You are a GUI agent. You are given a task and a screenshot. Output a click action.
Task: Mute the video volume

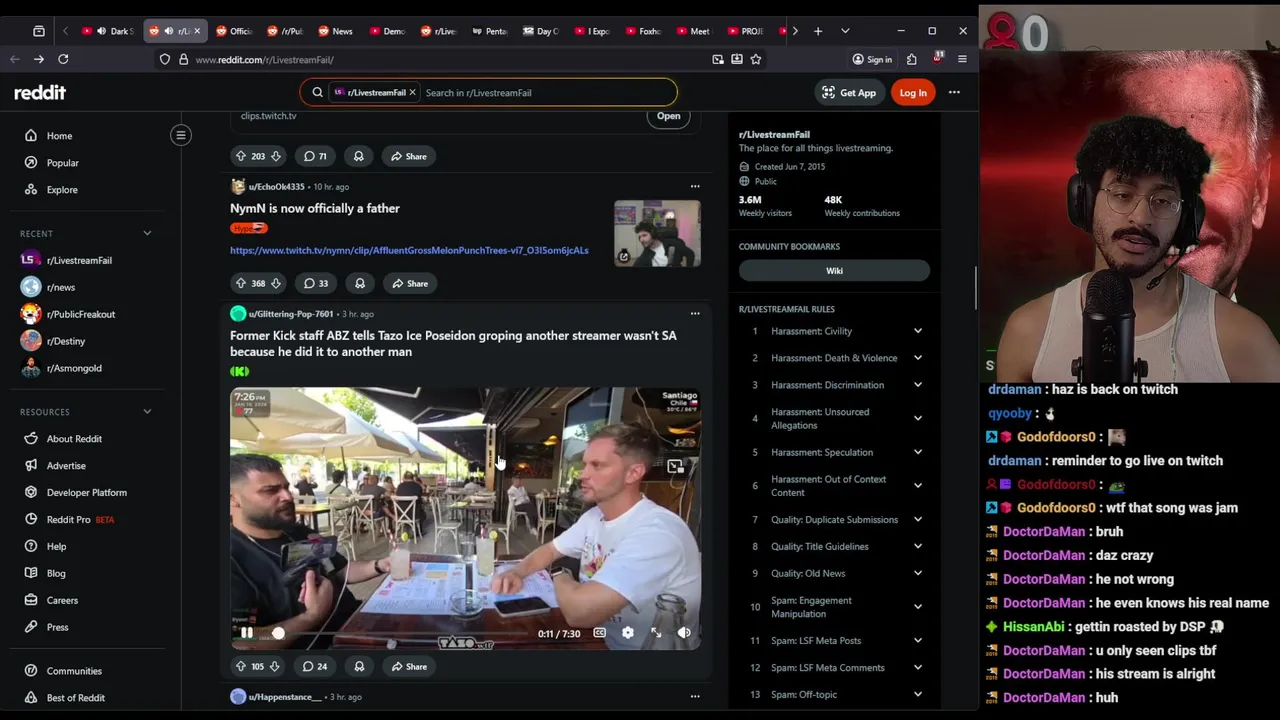[x=684, y=633]
